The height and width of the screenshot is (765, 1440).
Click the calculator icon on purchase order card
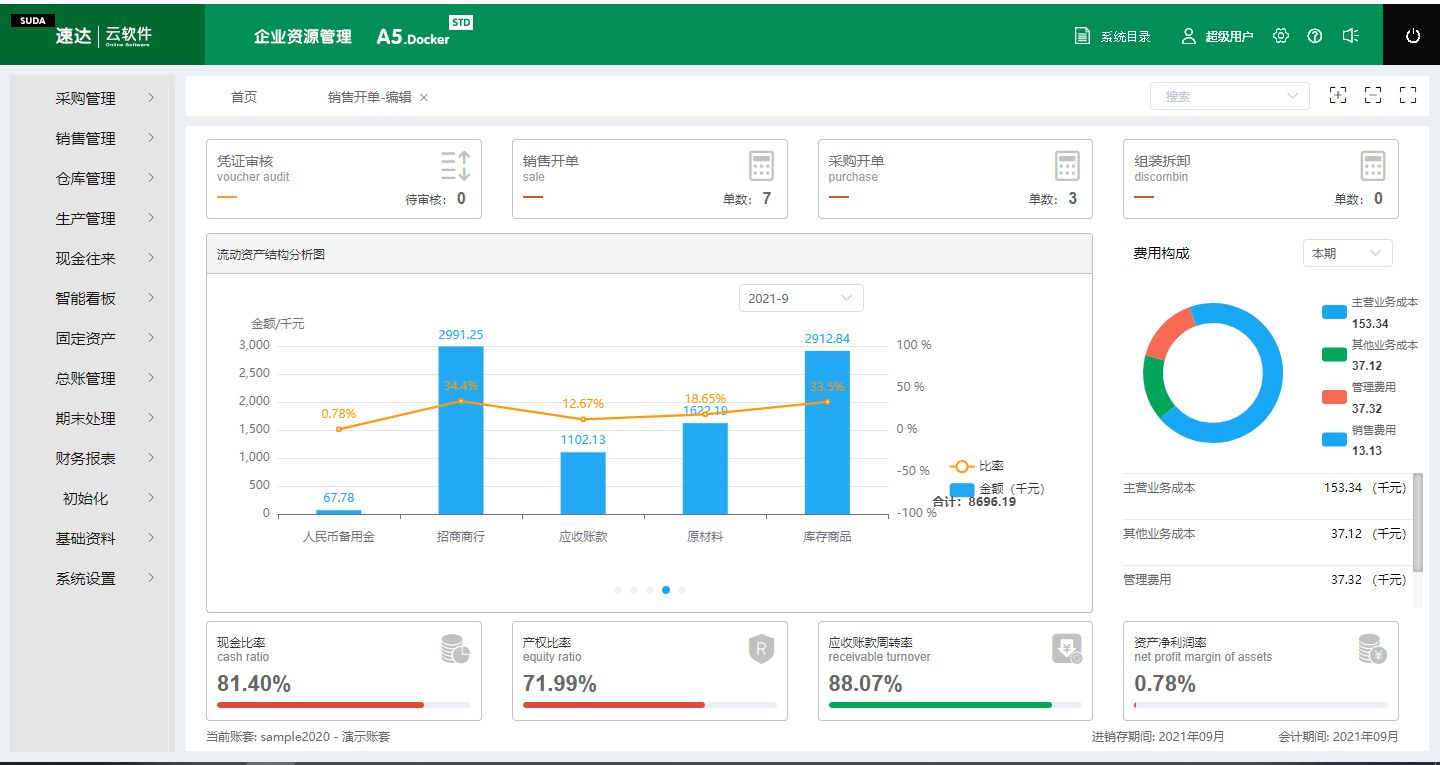point(1068,166)
